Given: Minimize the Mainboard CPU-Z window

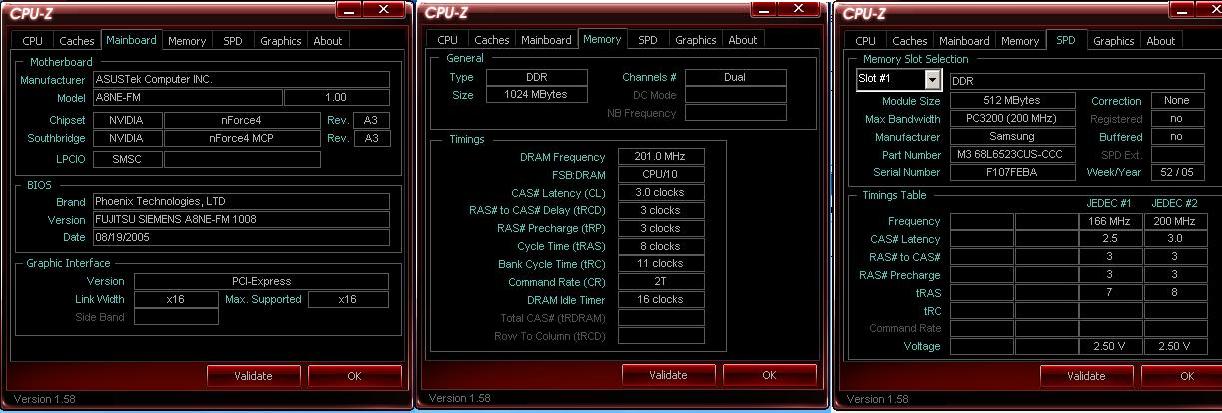Looking at the screenshot, I should click(x=349, y=9).
